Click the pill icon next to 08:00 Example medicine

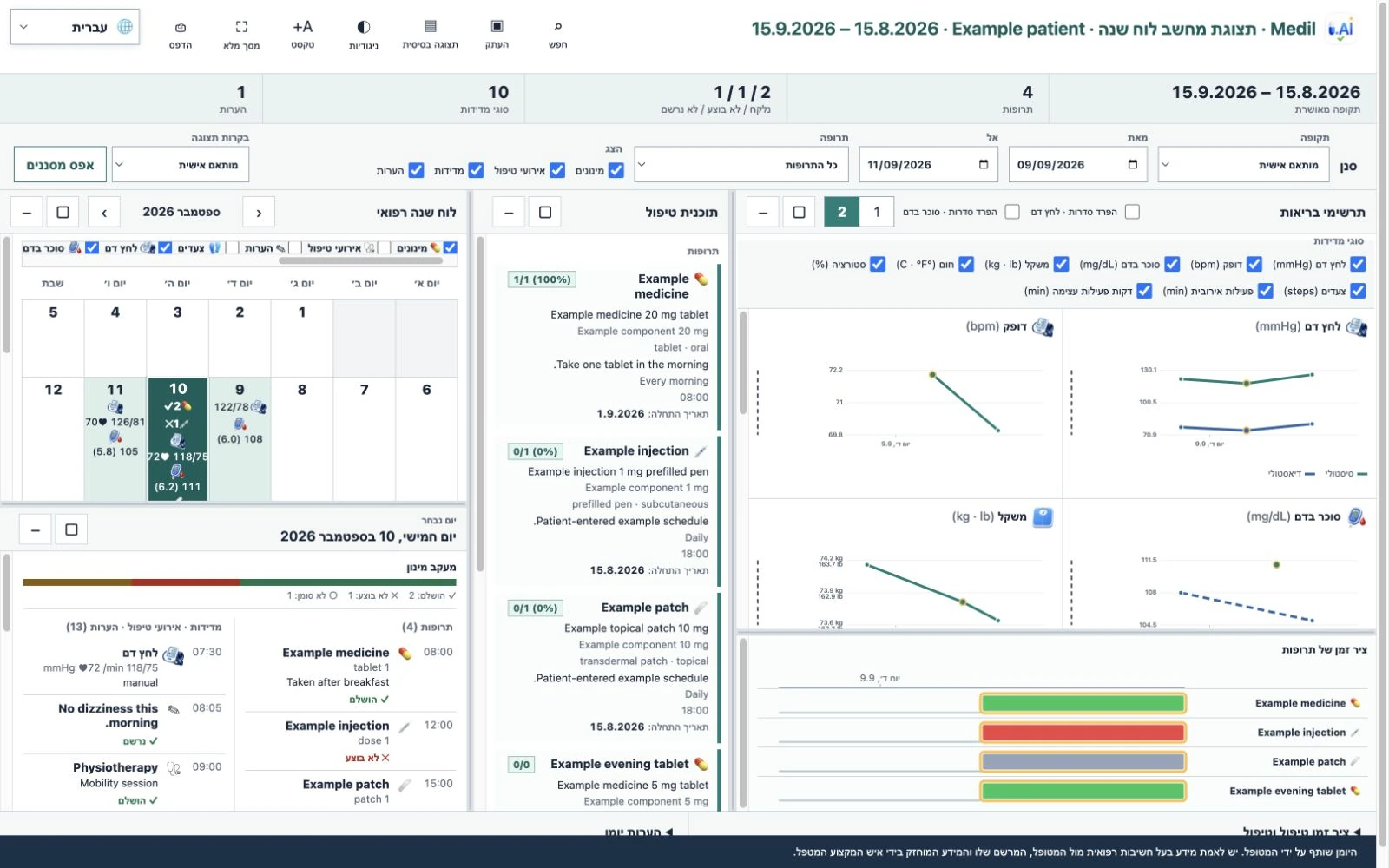point(405,653)
